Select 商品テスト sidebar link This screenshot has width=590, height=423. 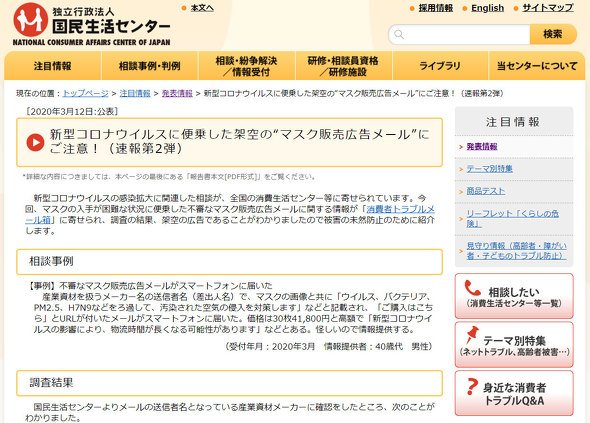[x=485, y=191]
